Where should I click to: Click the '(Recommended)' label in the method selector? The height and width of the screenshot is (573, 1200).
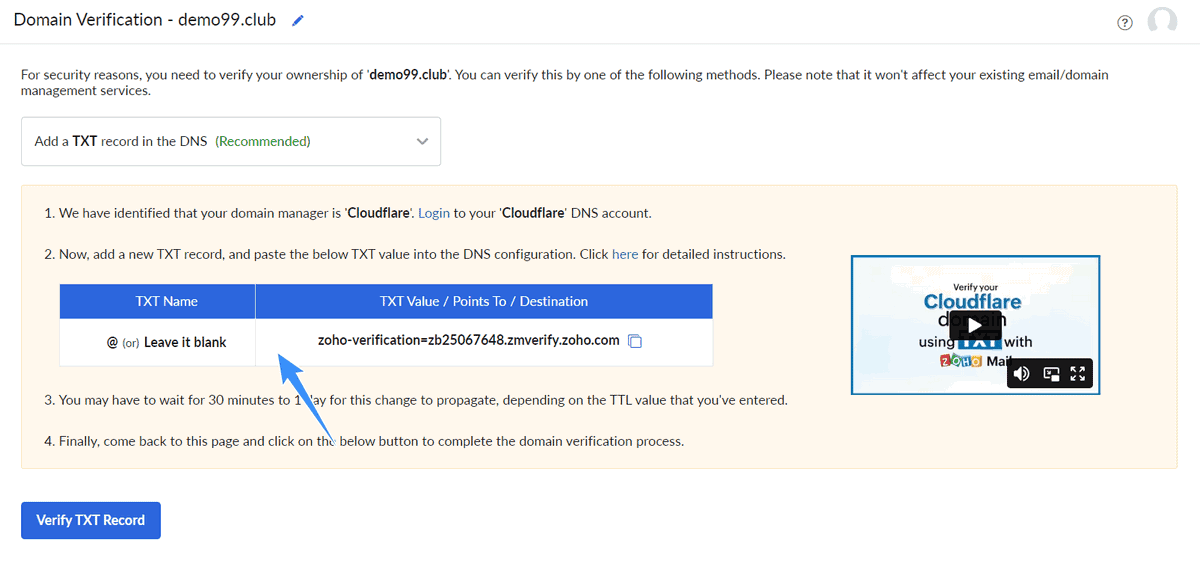pos(263,141)
